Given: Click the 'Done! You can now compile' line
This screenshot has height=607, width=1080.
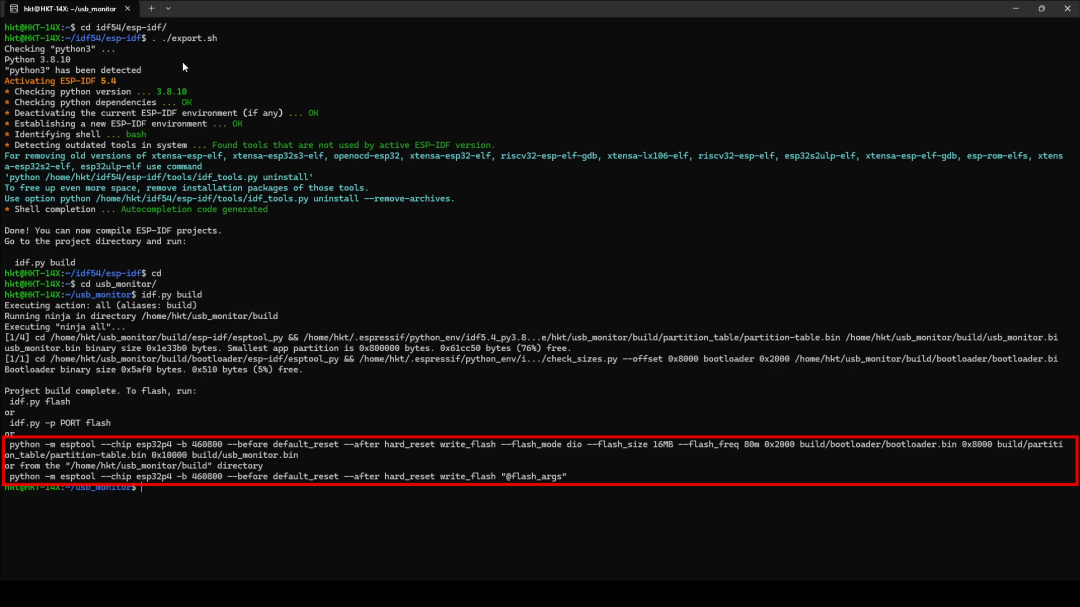Looking at the screenshot, I should click(x=112, y=230).
